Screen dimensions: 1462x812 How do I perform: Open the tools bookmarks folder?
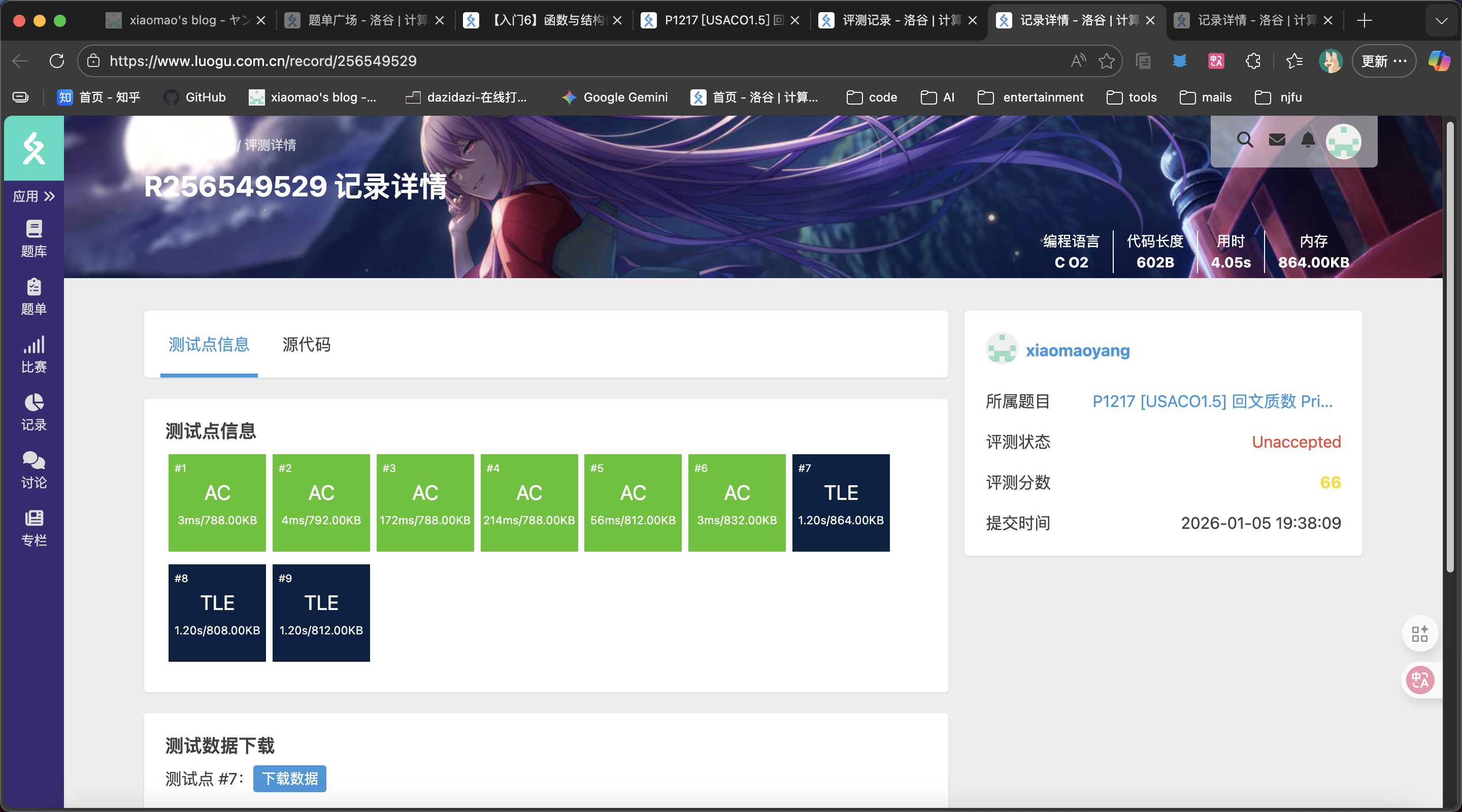pos(1132,97)
